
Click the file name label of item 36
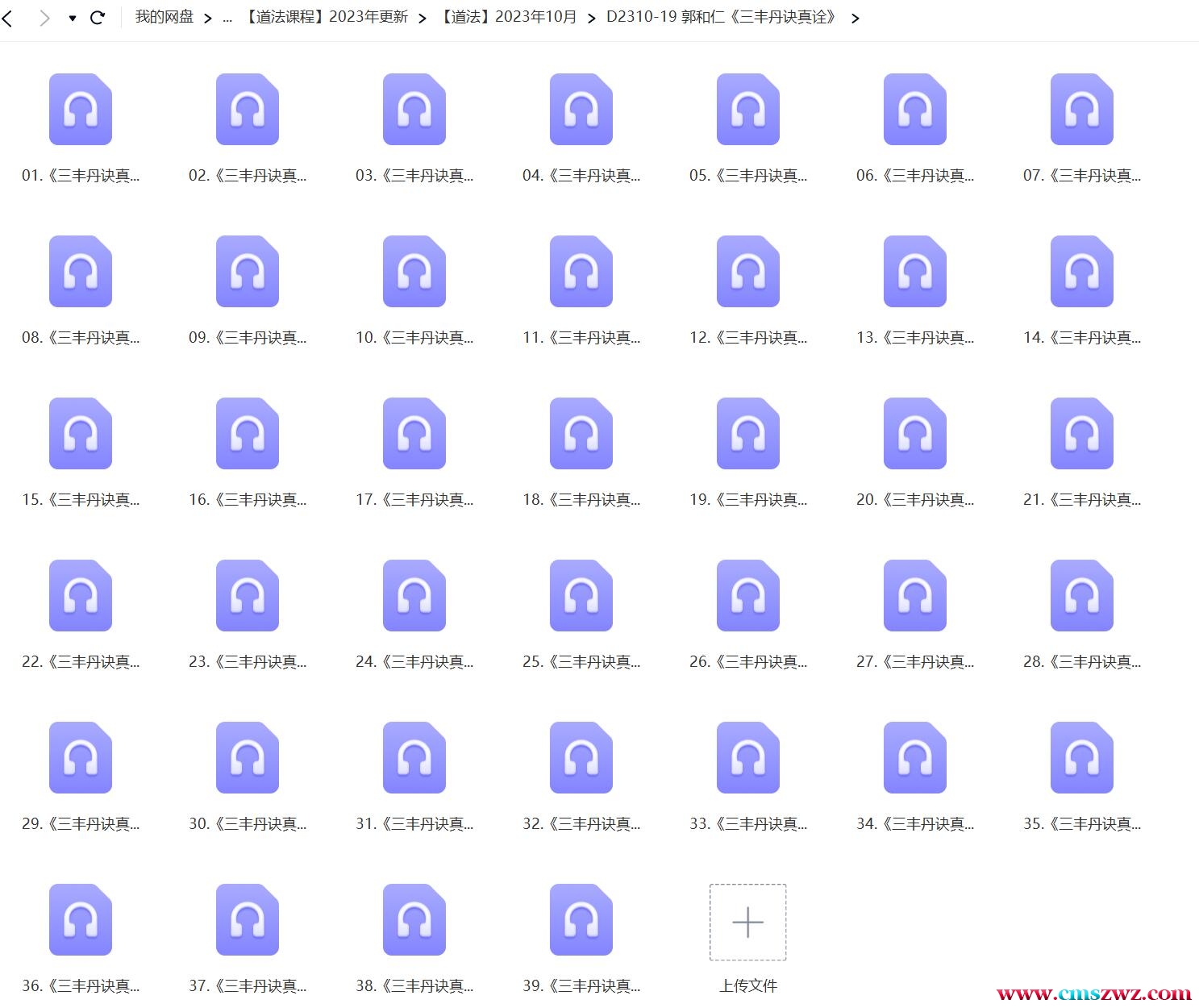coord(81,985)
